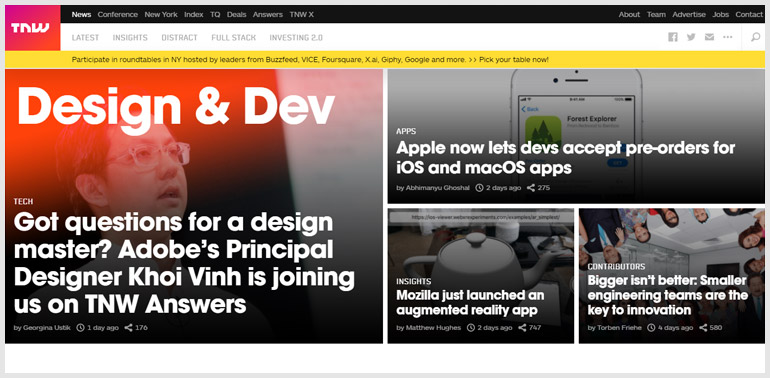Select TNW X menu item
Image resolution: width=770 pixels, height=378 pixels.
[302, 14]
